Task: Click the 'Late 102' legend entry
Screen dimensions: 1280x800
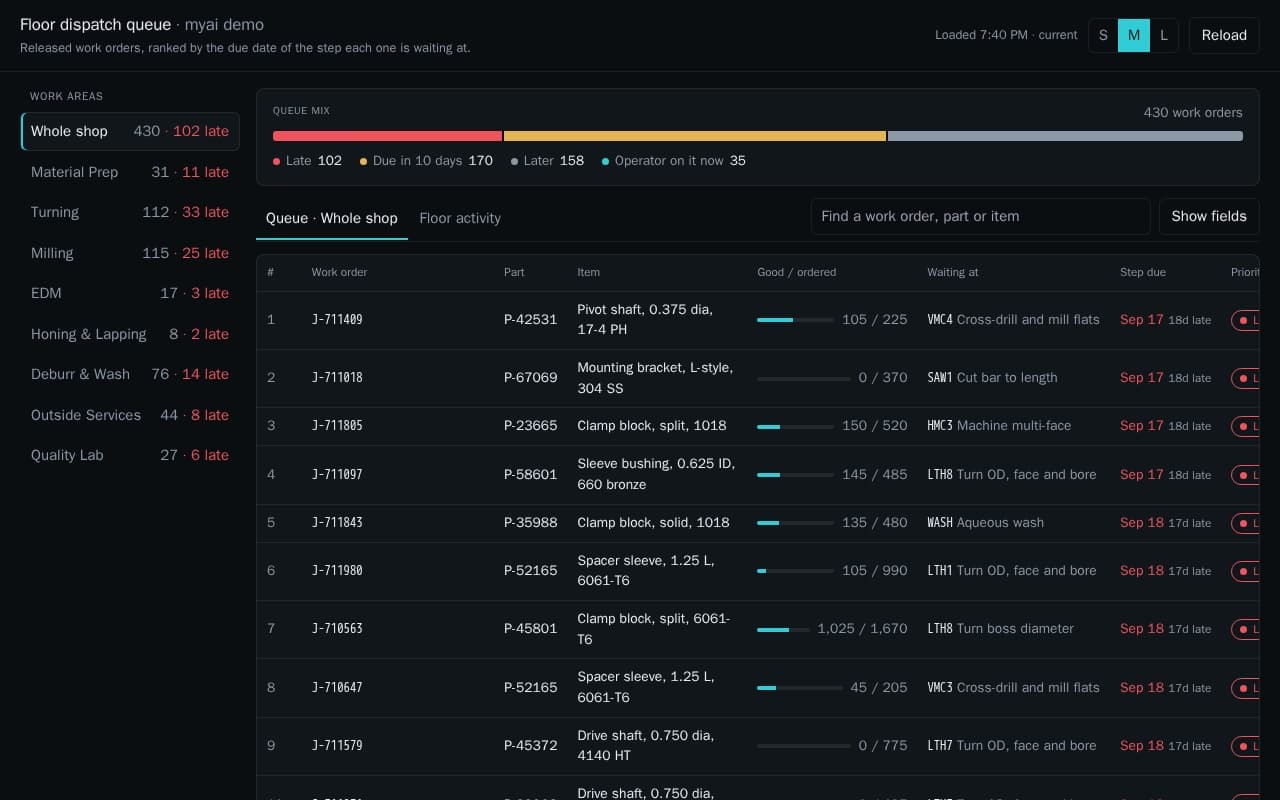Action: (308, 161)
